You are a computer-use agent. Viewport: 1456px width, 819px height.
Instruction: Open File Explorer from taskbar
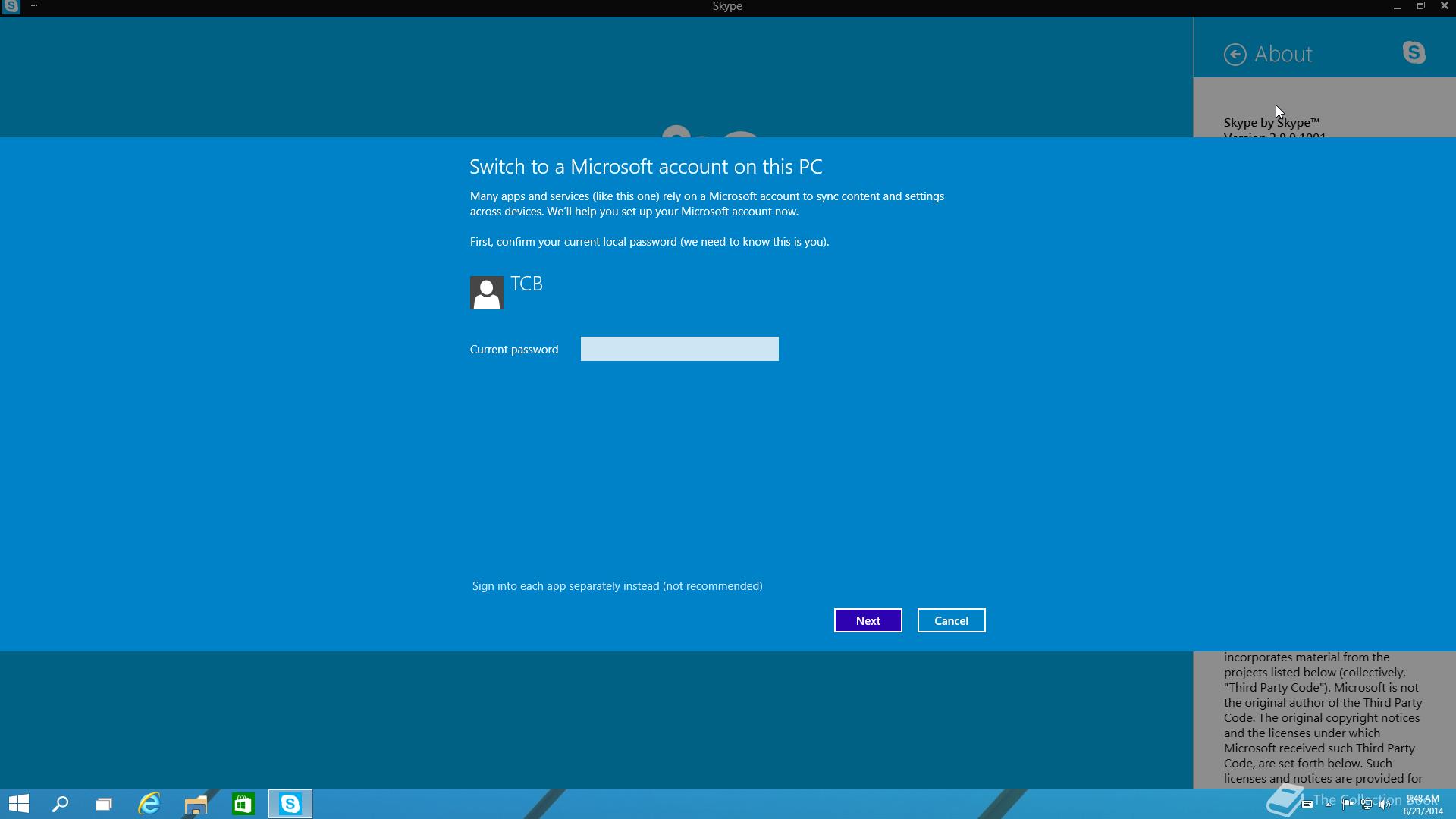coord(196,804)
